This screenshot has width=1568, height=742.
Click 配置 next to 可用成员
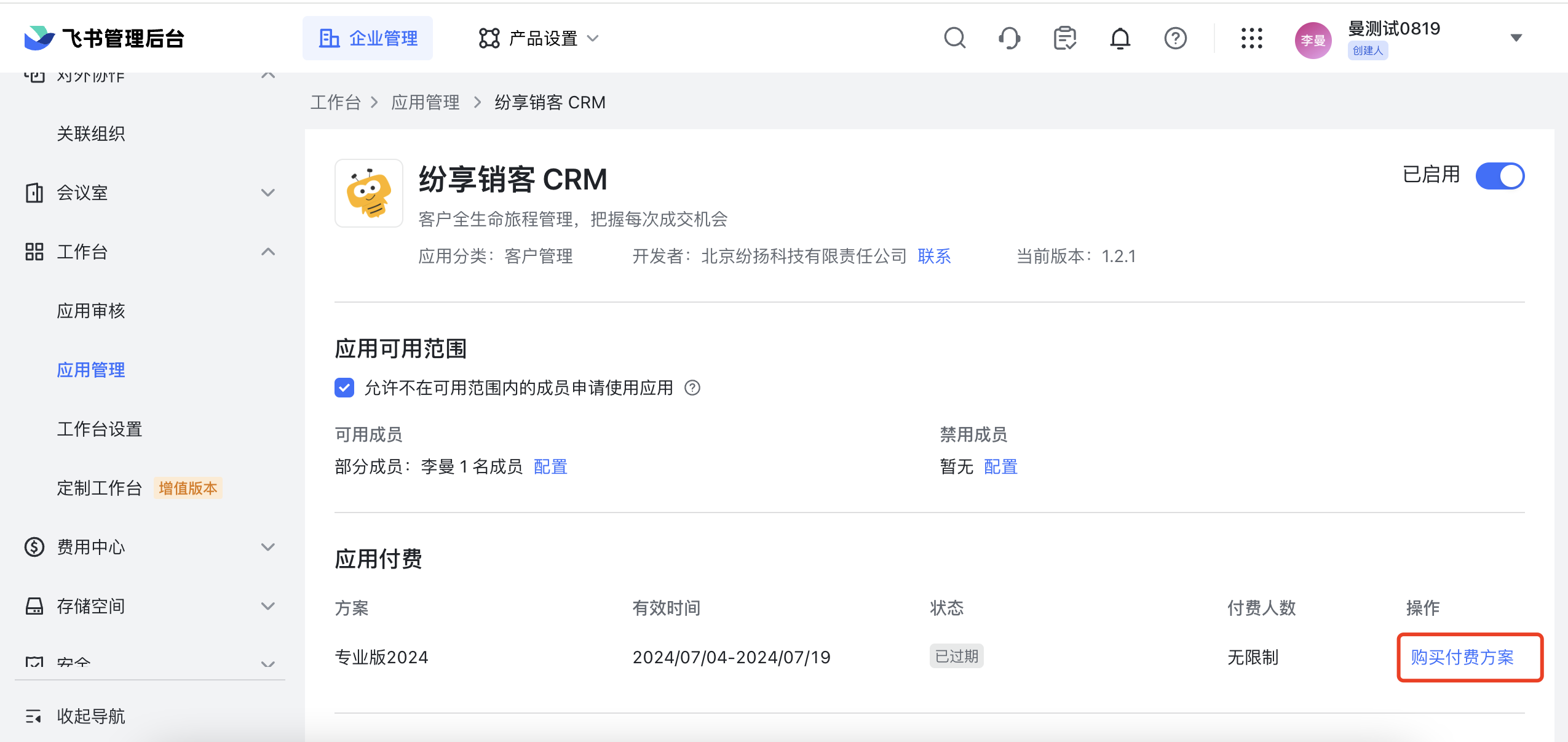coord(550,466)
